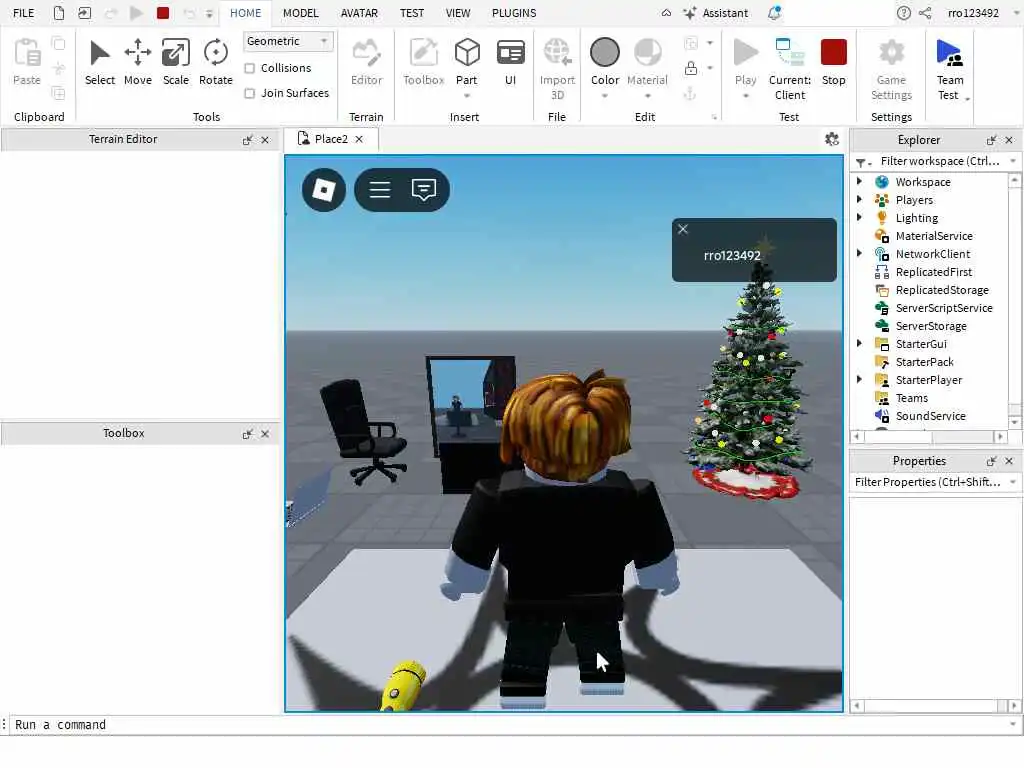Switch to the TEST ribbon tab
This screenshot has width=1024, height=768.
pos(412,13)
